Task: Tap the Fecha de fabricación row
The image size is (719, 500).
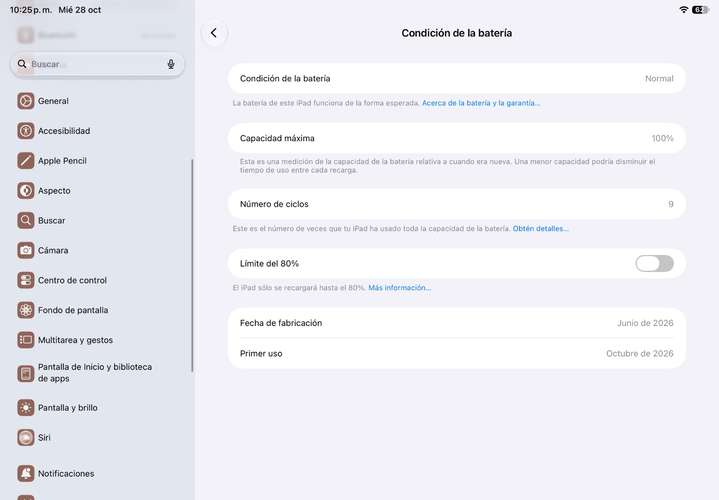Action: (x=457, y=323)
